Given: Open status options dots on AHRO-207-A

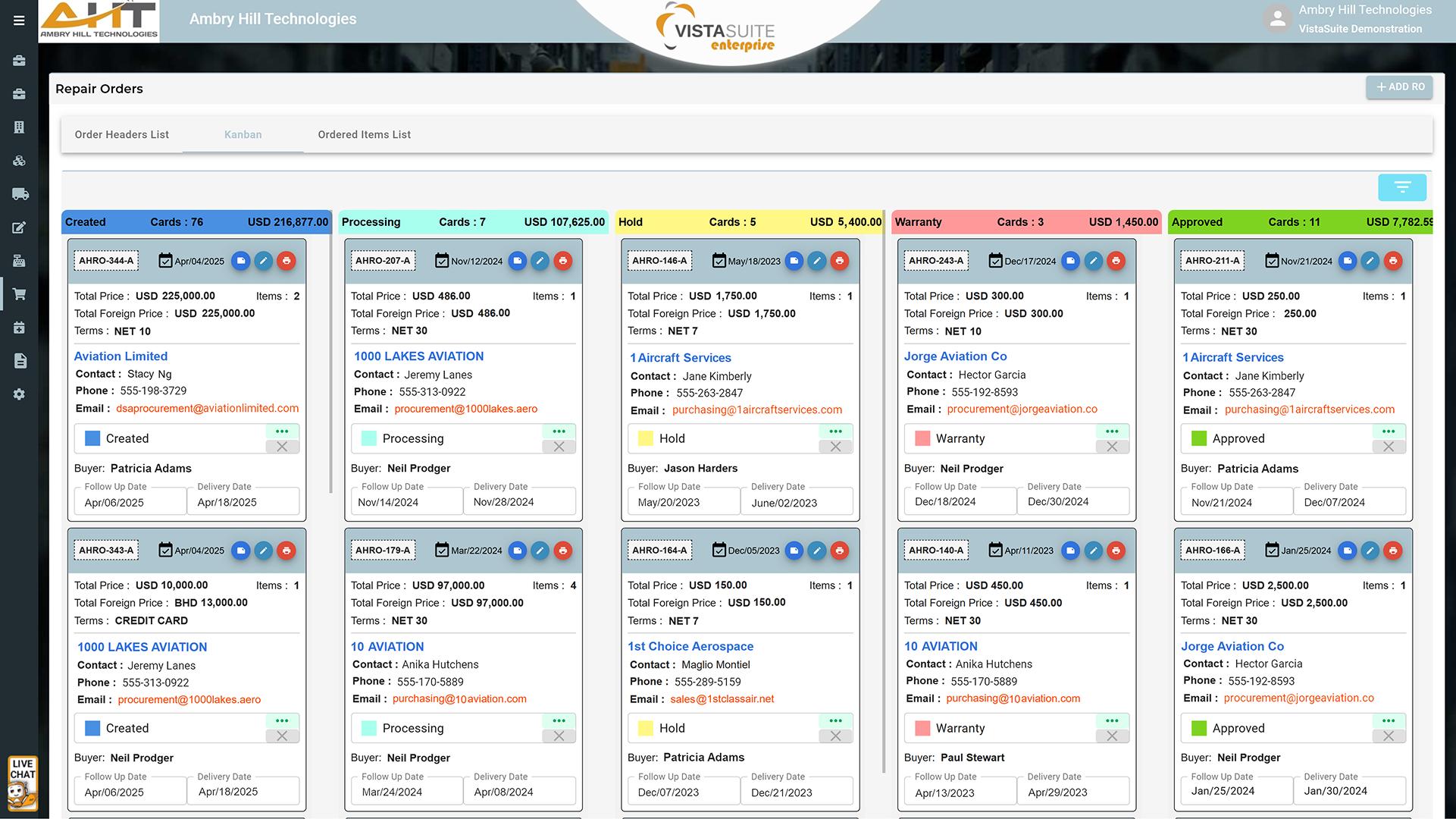Looking at the screenshot, I should click(x=559, y=431).
